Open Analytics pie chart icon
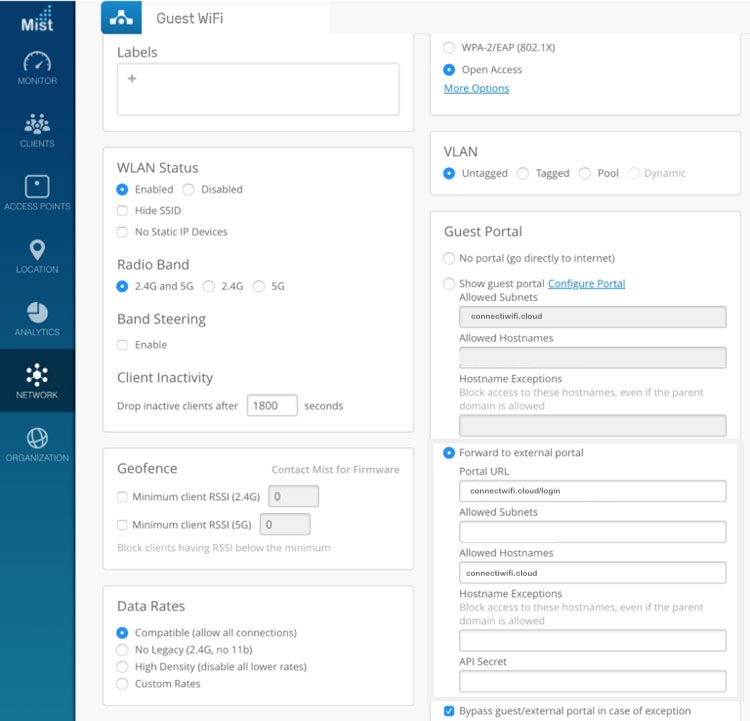Image resolution: width=750 pixels, height=721 pixels. 37,313
